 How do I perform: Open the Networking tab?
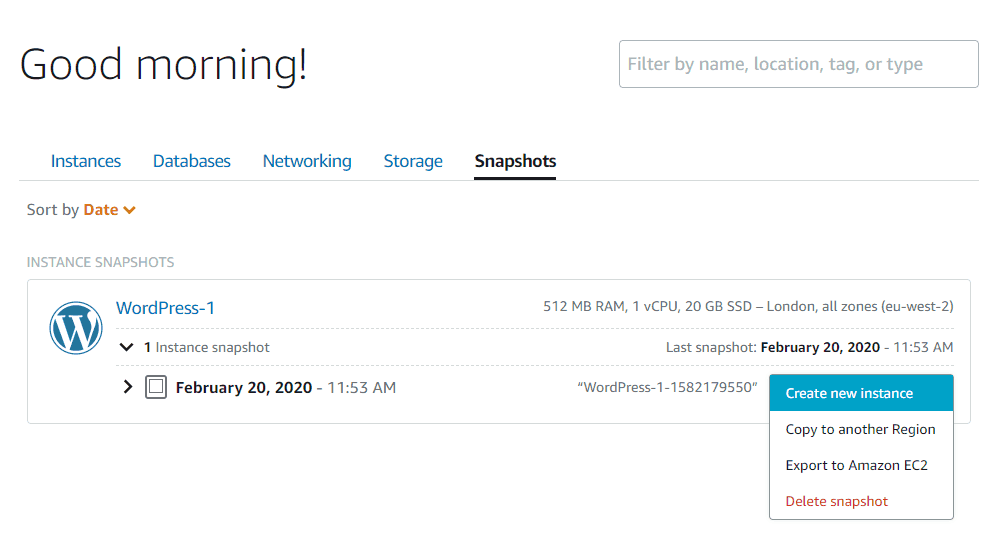point(307,161)
